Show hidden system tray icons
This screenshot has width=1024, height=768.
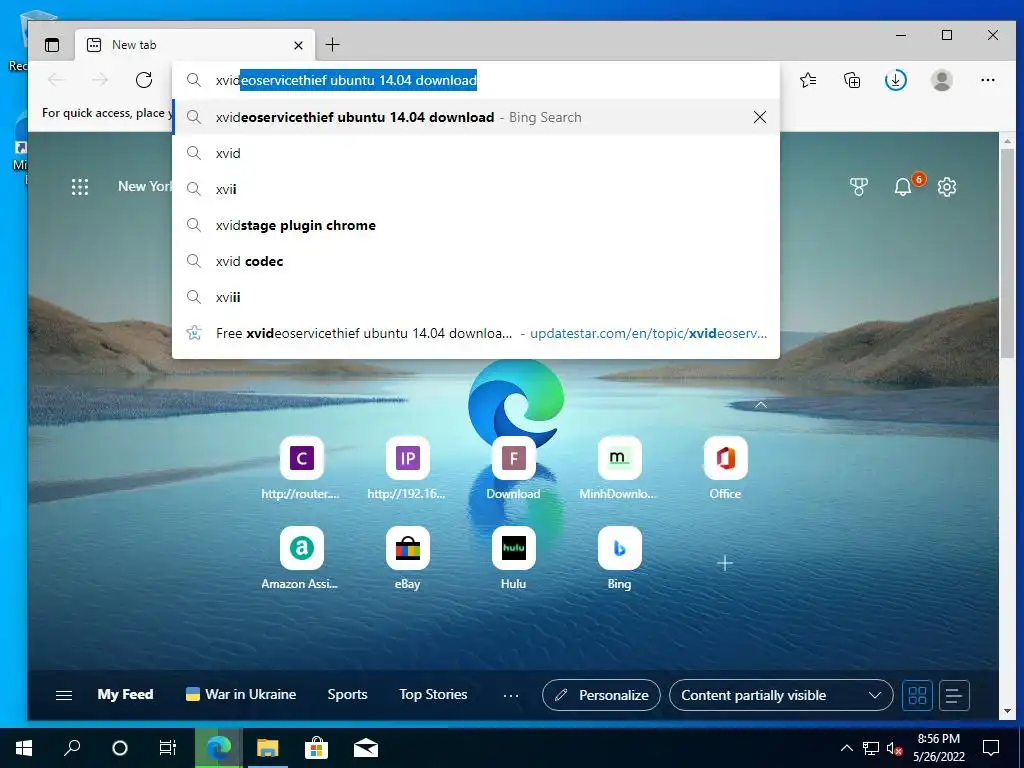[x=846, y=748]
